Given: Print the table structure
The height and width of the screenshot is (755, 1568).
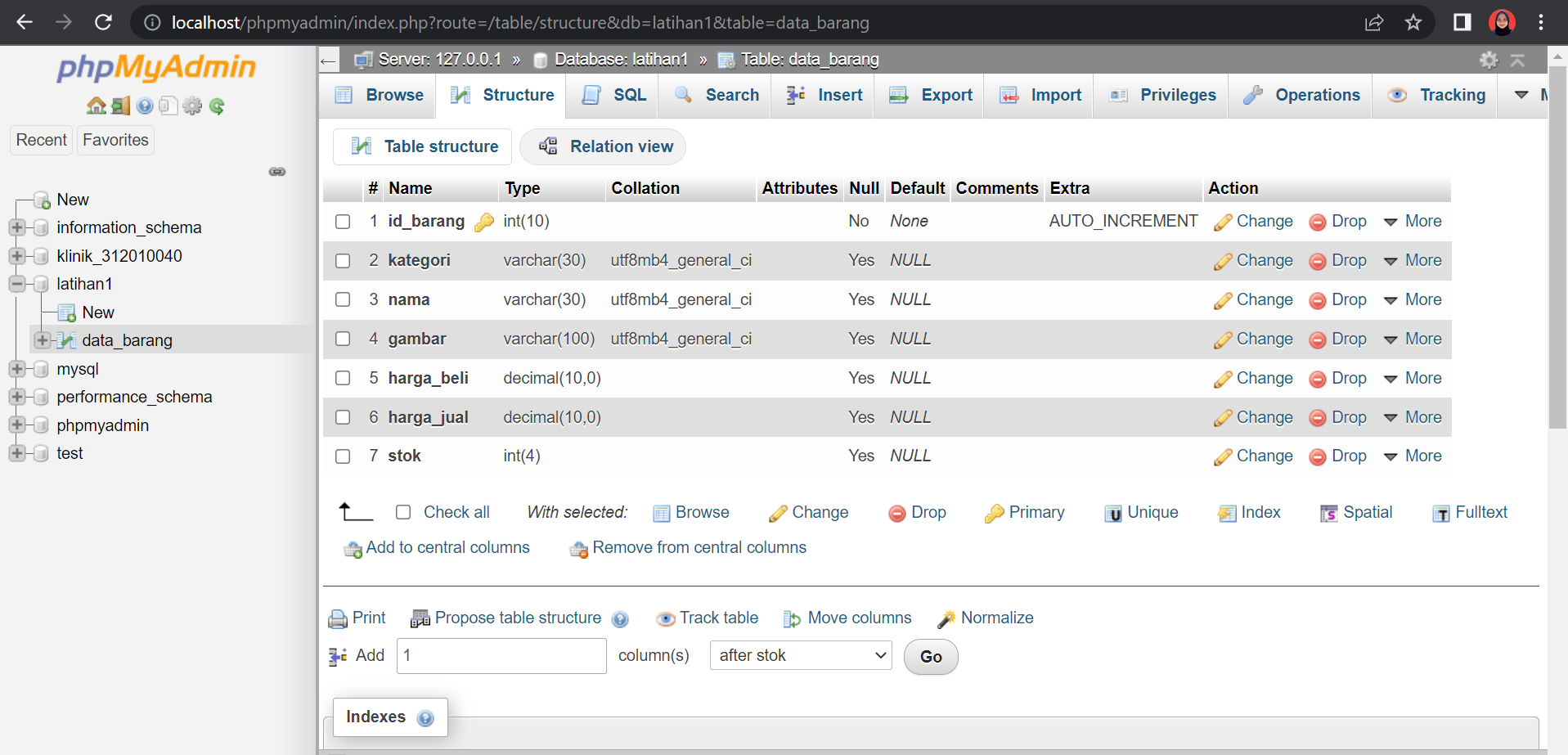Looking at the screenshot, I should [357, 618].
